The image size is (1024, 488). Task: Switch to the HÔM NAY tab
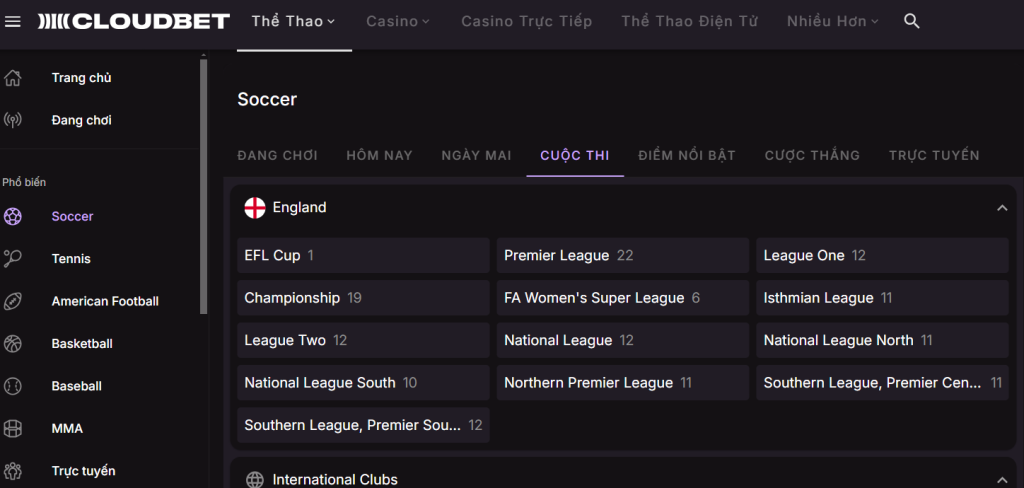click(379, 155)
